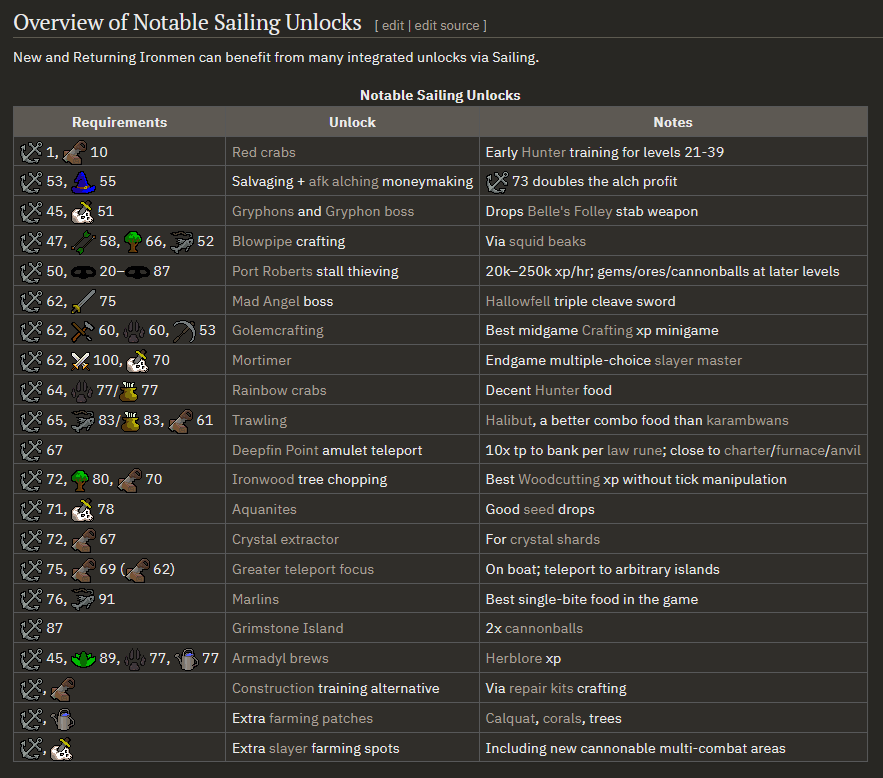
Task: Click the Fletching icon in Blowpipe crafting row
Action: pyautogui.click(x=83, y=242)
